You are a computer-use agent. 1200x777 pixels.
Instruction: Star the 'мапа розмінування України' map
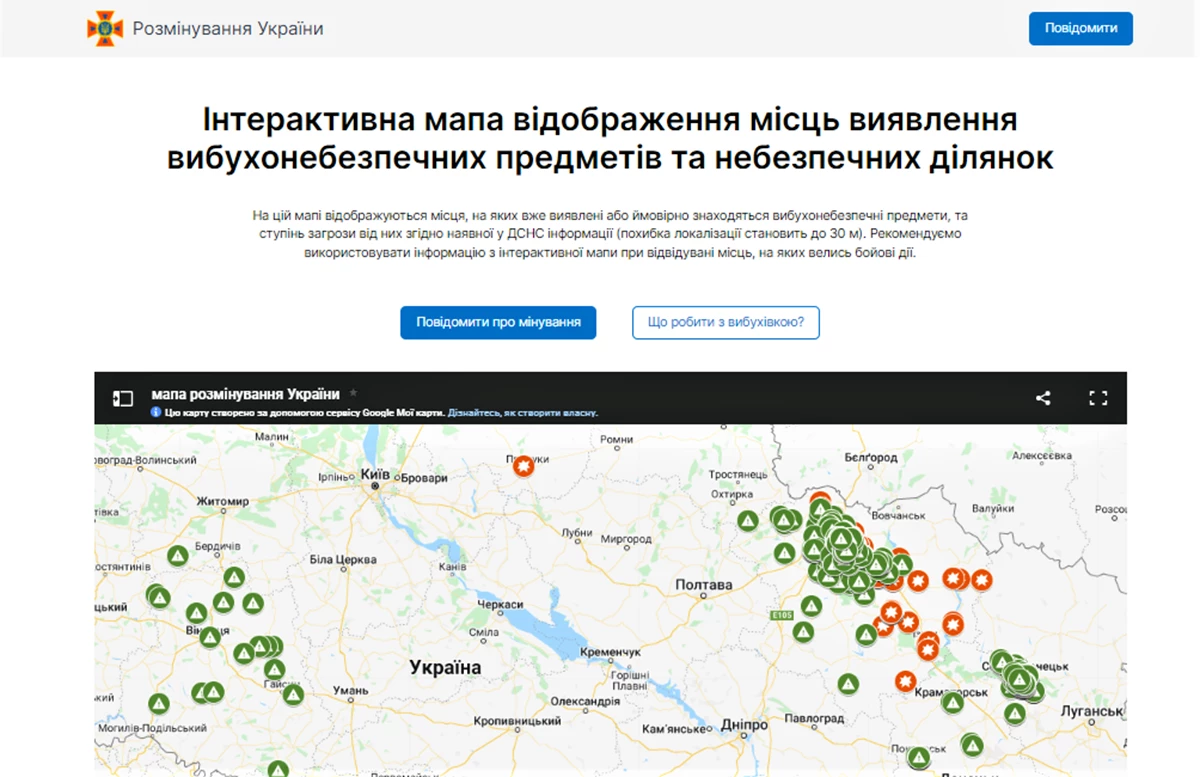point(353,394)
